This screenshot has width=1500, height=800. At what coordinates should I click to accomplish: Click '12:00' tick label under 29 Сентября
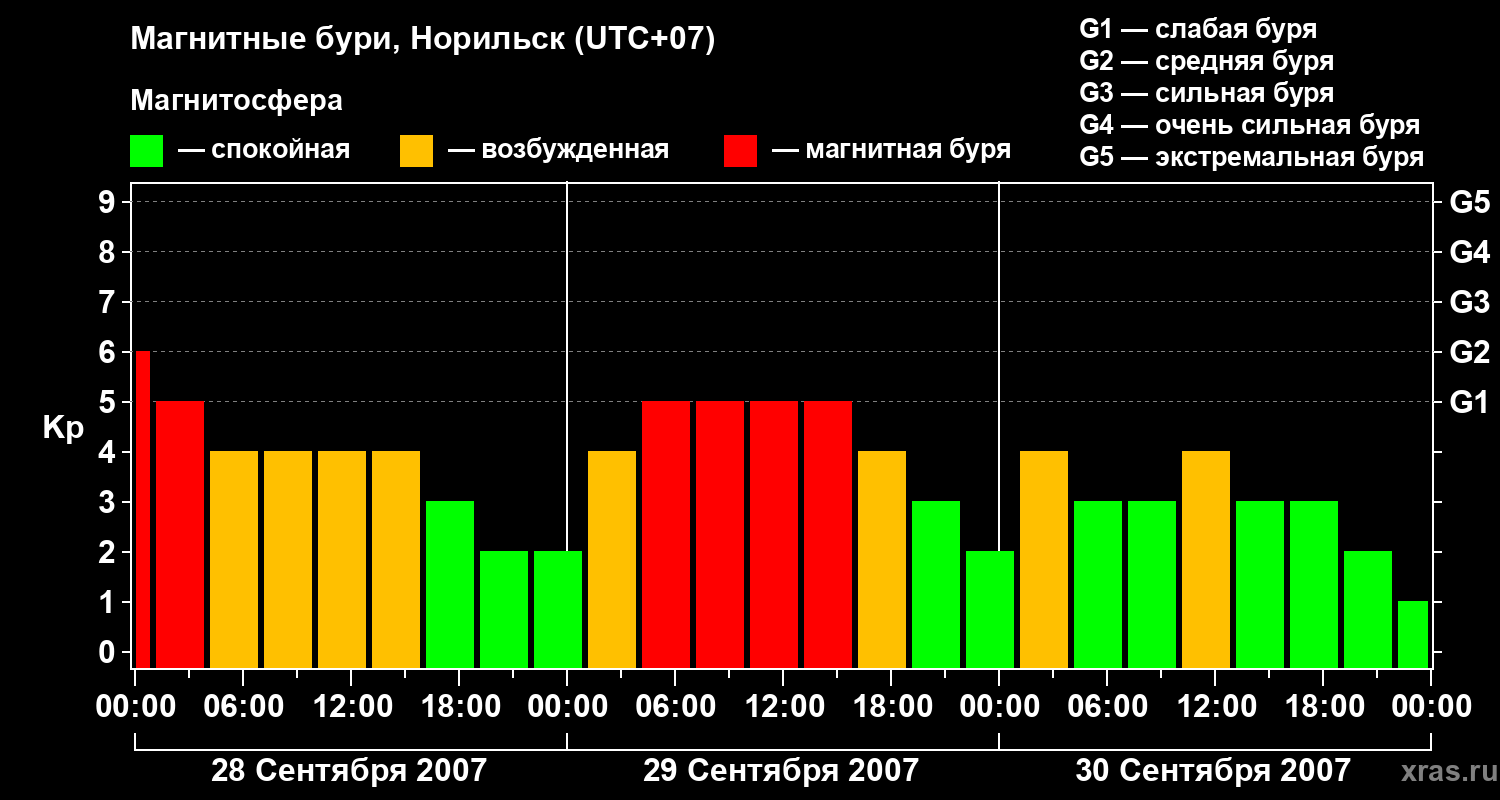tap(783, 707)
